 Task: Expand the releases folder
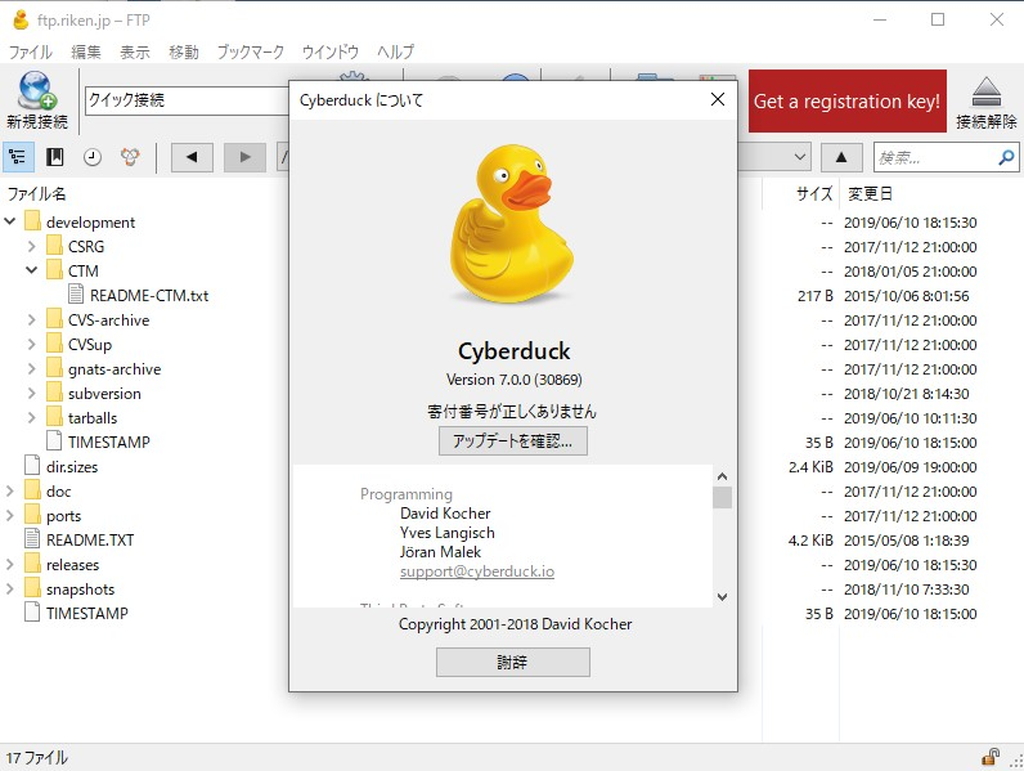tap(11, 565)
